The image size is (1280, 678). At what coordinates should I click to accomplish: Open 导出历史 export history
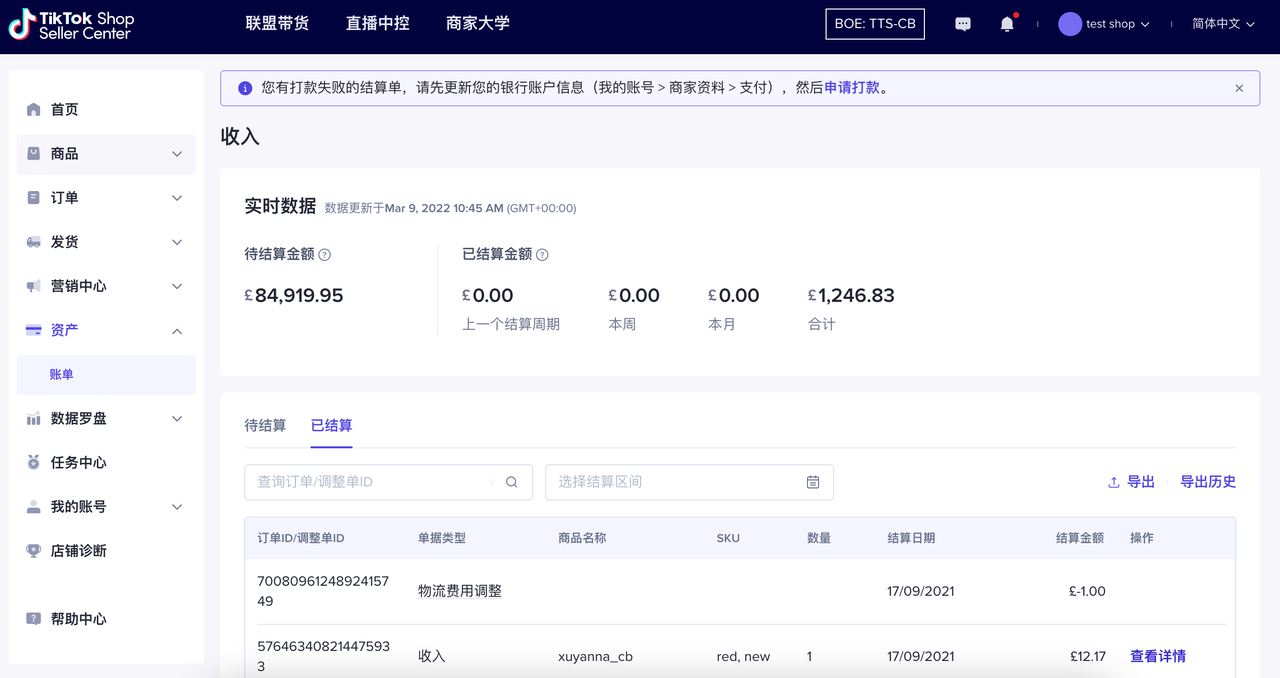pyautogui.click(x=1208, y=482)
